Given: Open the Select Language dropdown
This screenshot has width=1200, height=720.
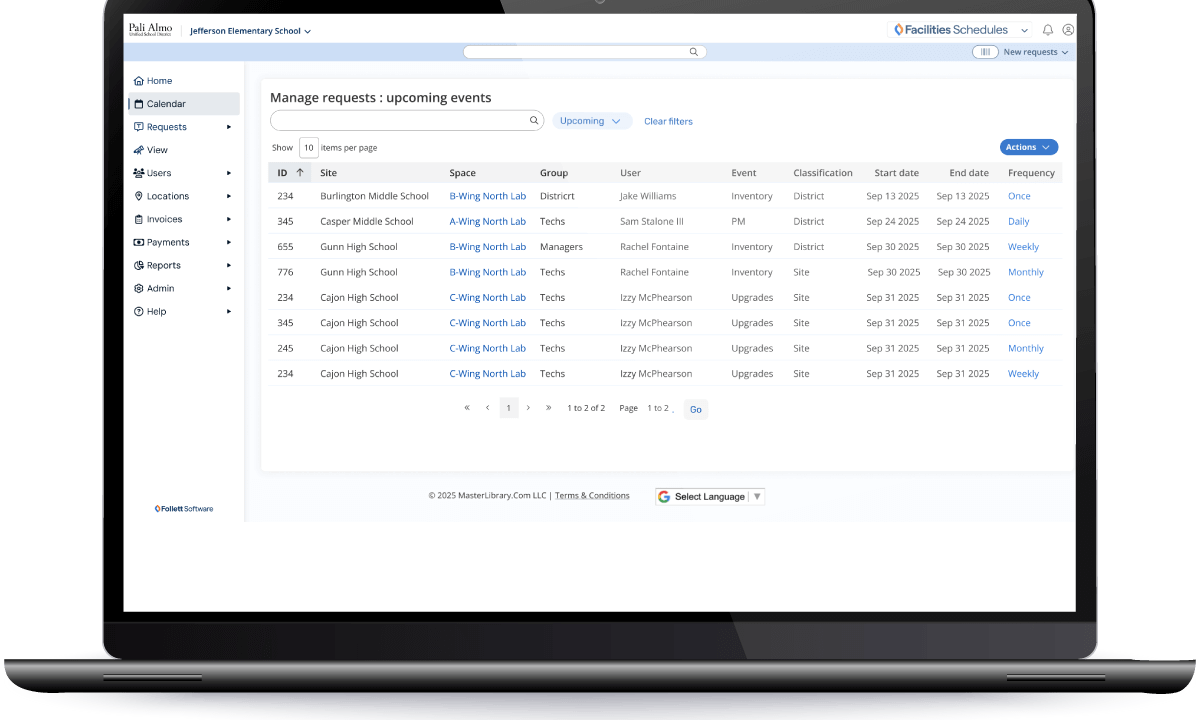Looking at the screenshot, I should 710,497.
